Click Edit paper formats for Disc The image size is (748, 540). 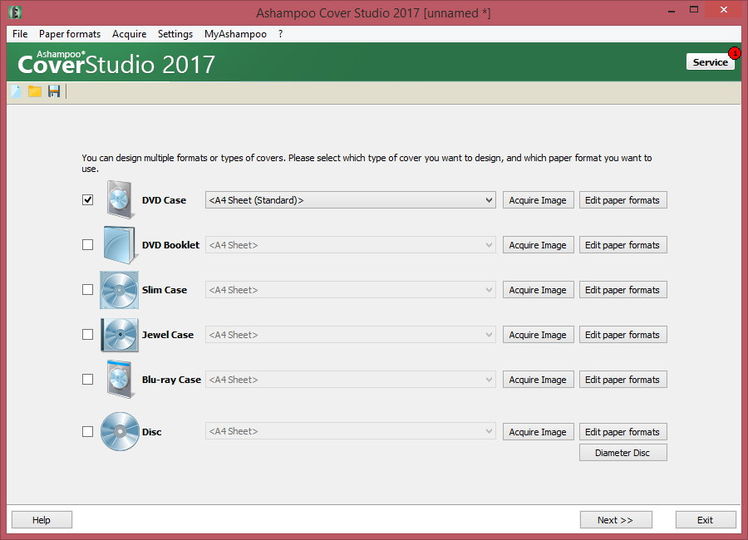coord(623,432)
